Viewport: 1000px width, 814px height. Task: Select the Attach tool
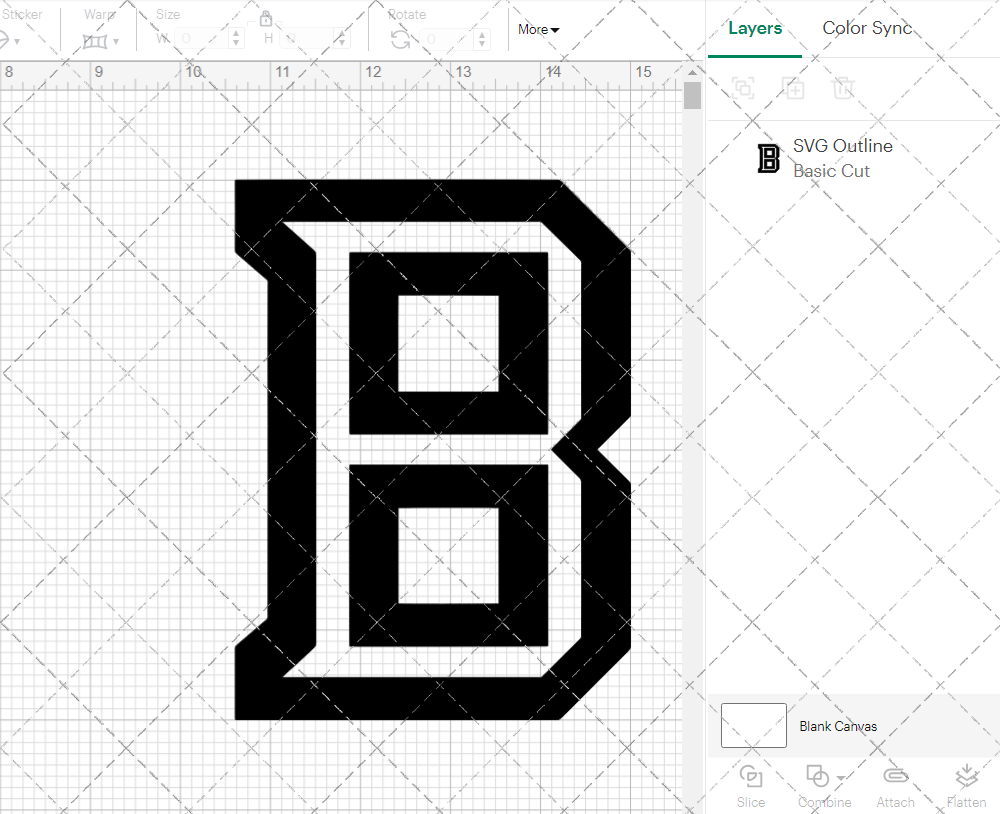tap(895, 785)
